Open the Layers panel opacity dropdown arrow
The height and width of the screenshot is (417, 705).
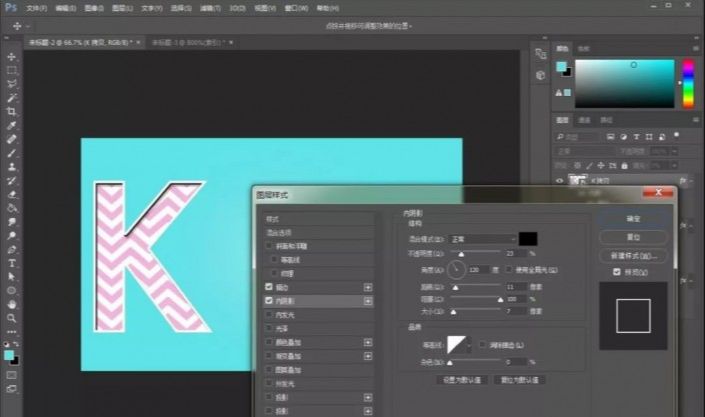pos(674,152)
